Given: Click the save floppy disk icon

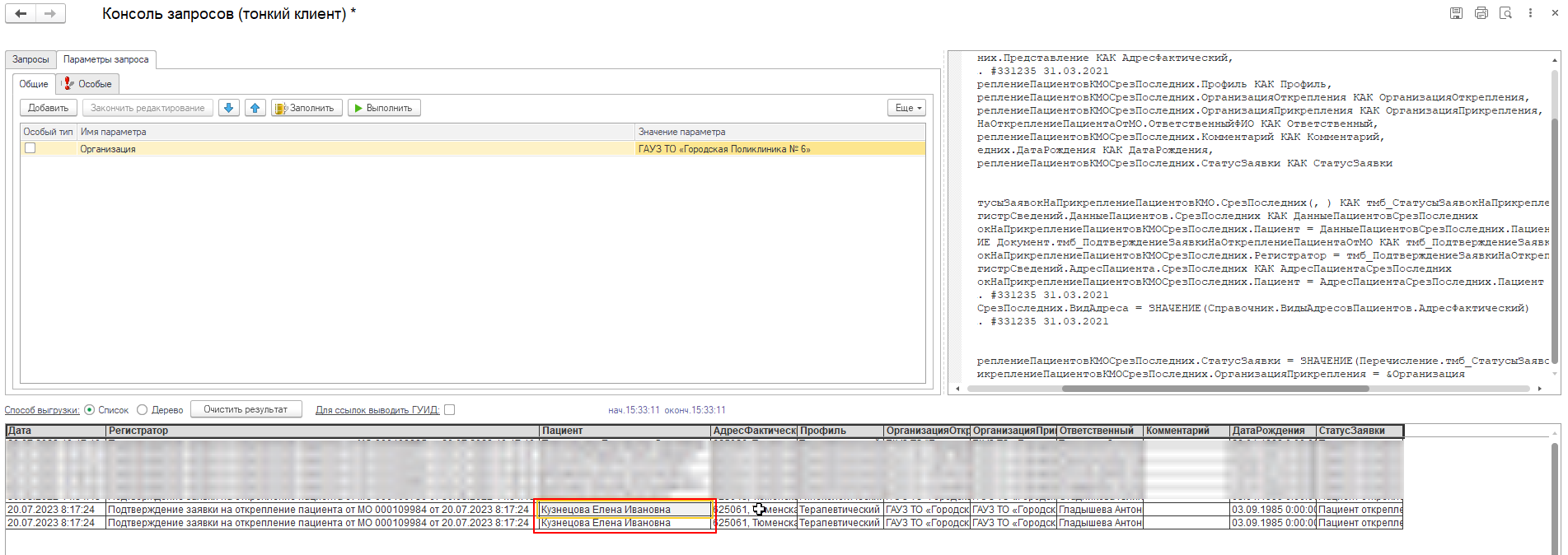Looking at the screenshot, I should 1456,13.
